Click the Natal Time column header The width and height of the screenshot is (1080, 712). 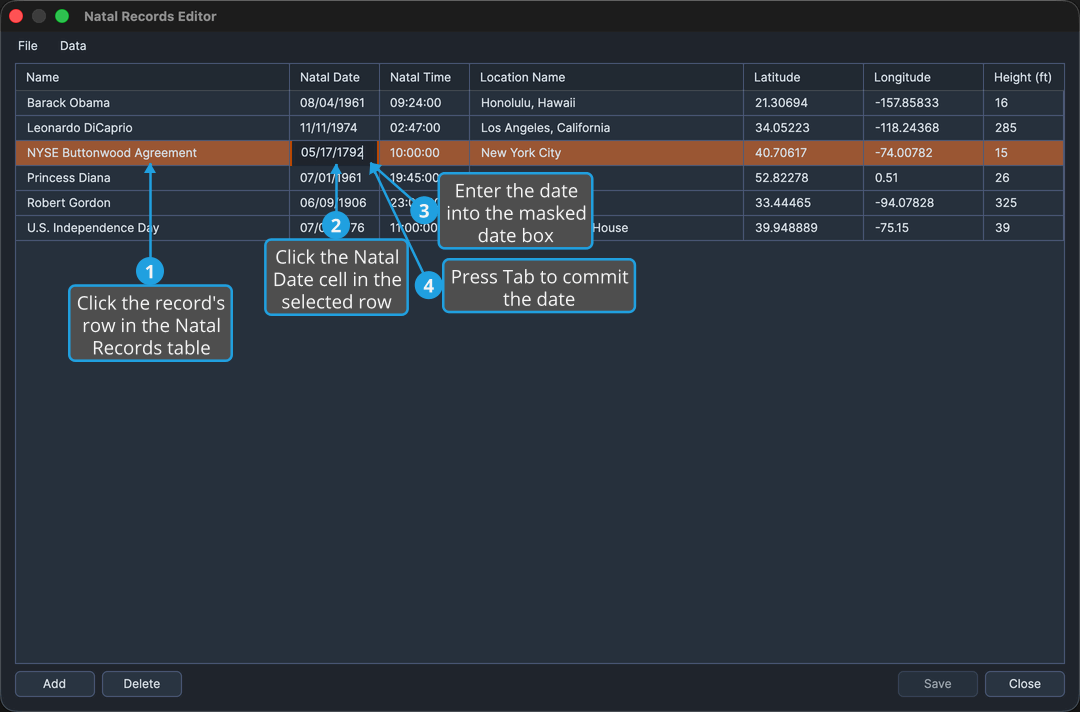coord(424,77)
